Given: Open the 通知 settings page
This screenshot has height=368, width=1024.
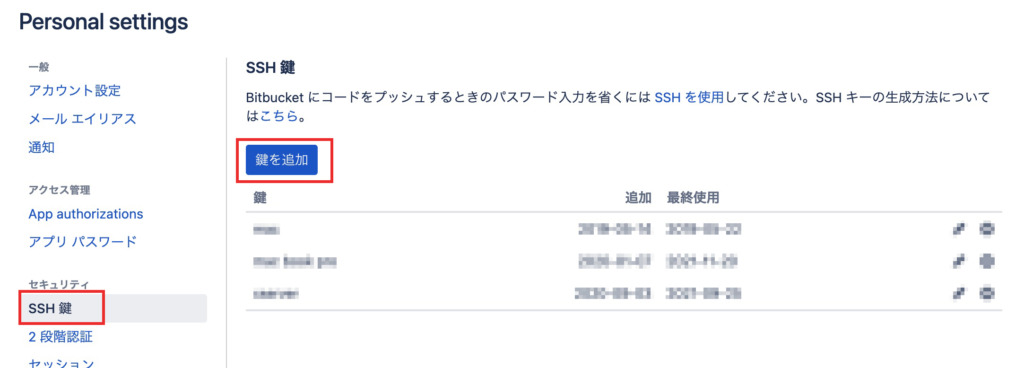Looking at the screenshot, I should click(42, 147).
